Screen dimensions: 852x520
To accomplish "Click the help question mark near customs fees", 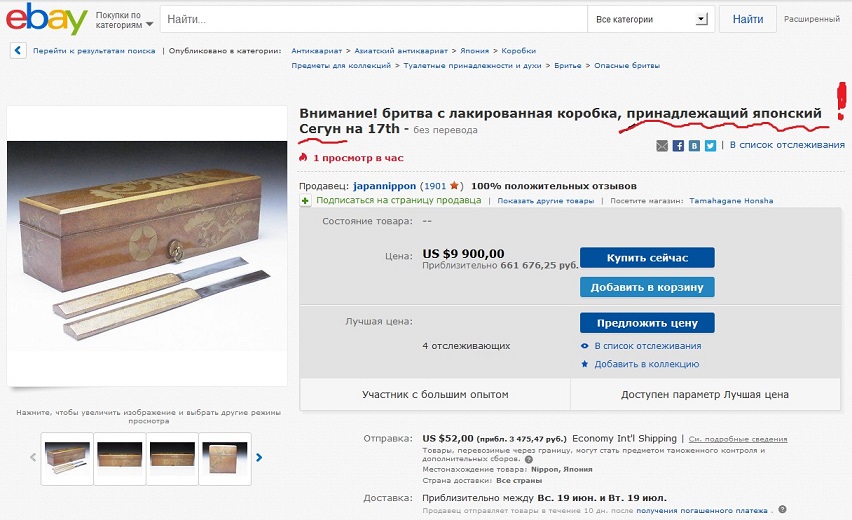I will point(529,459).
